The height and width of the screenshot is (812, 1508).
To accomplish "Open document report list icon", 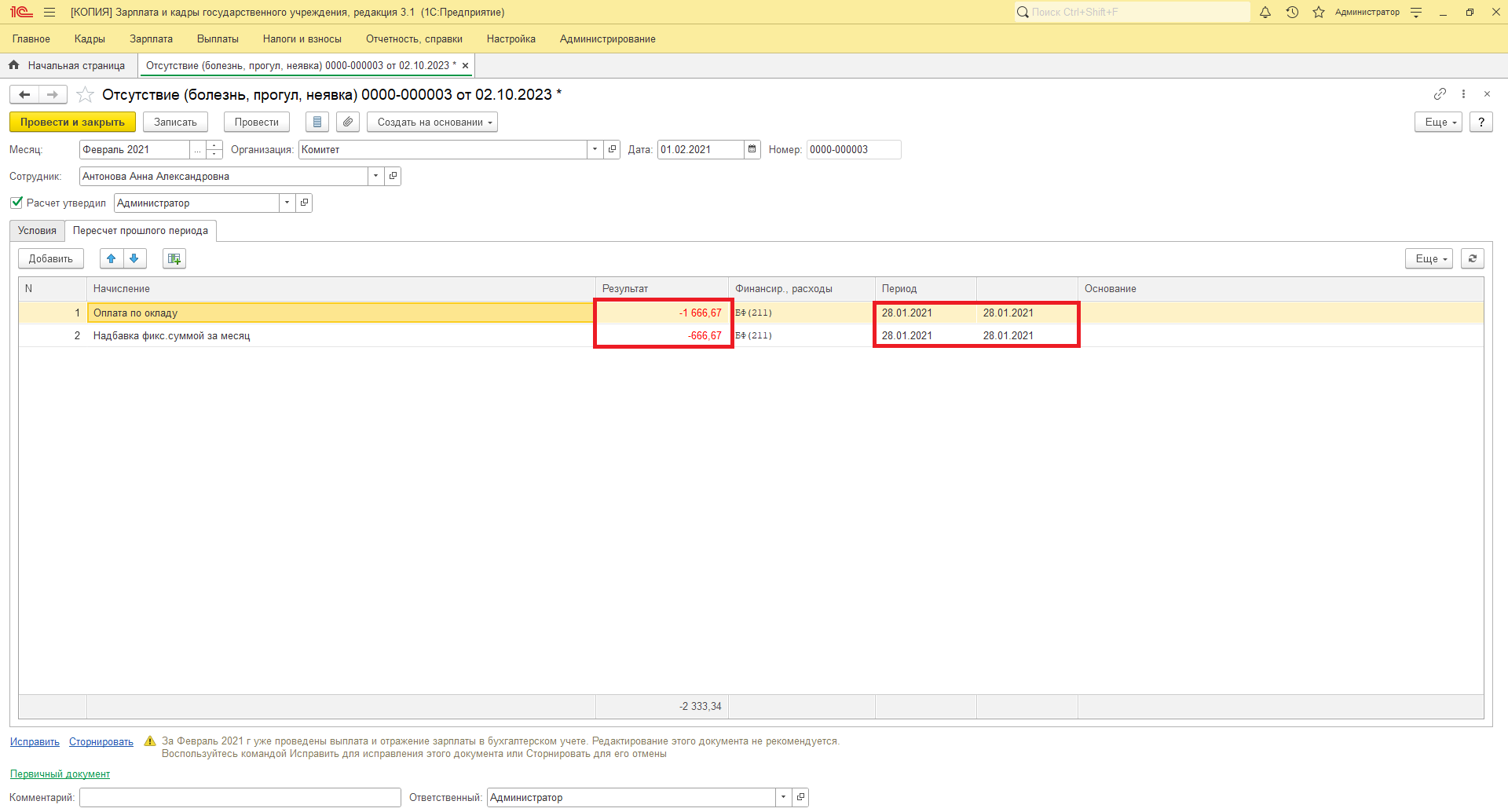I will 317,122.
